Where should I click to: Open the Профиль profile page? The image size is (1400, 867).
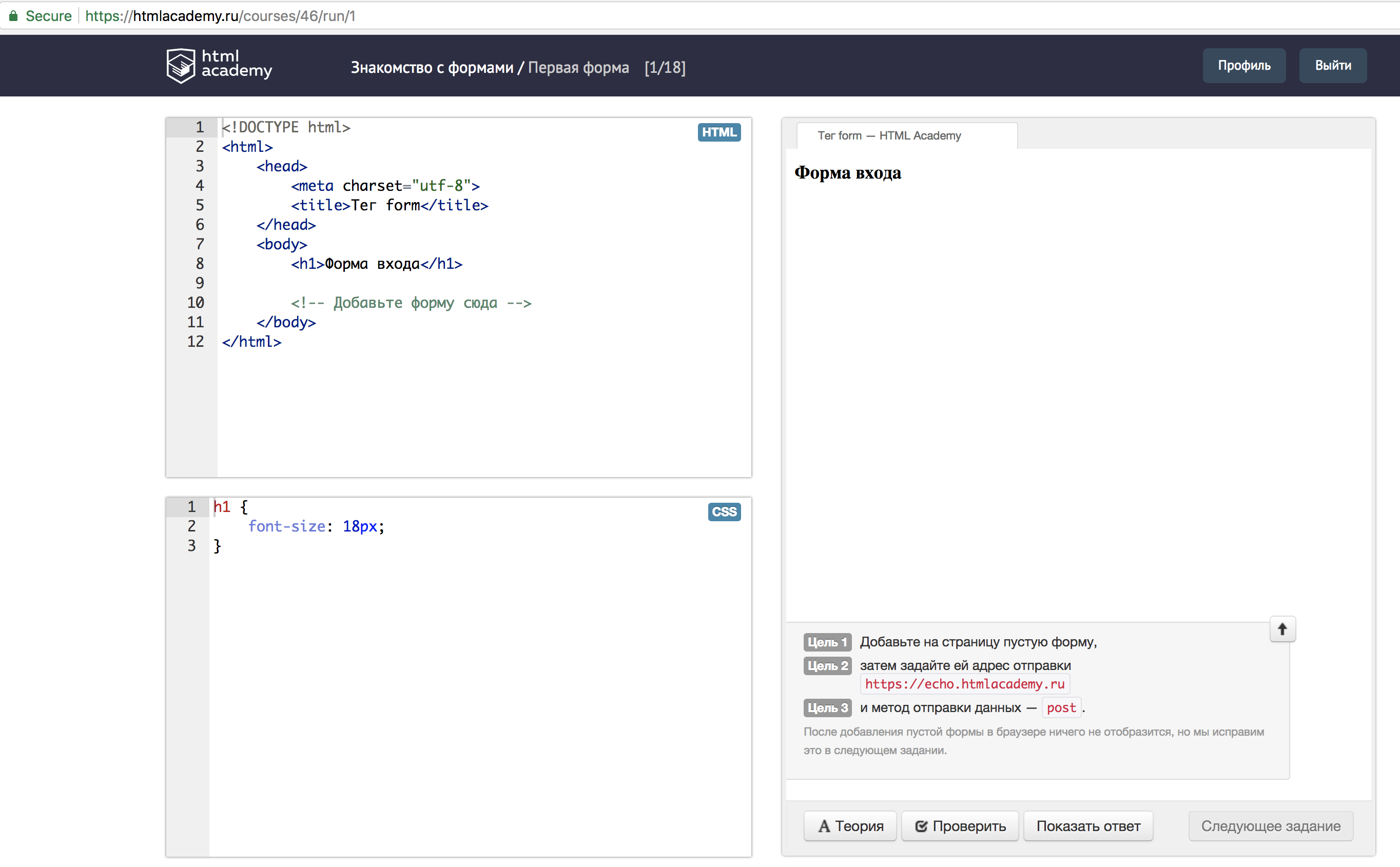1243,65
